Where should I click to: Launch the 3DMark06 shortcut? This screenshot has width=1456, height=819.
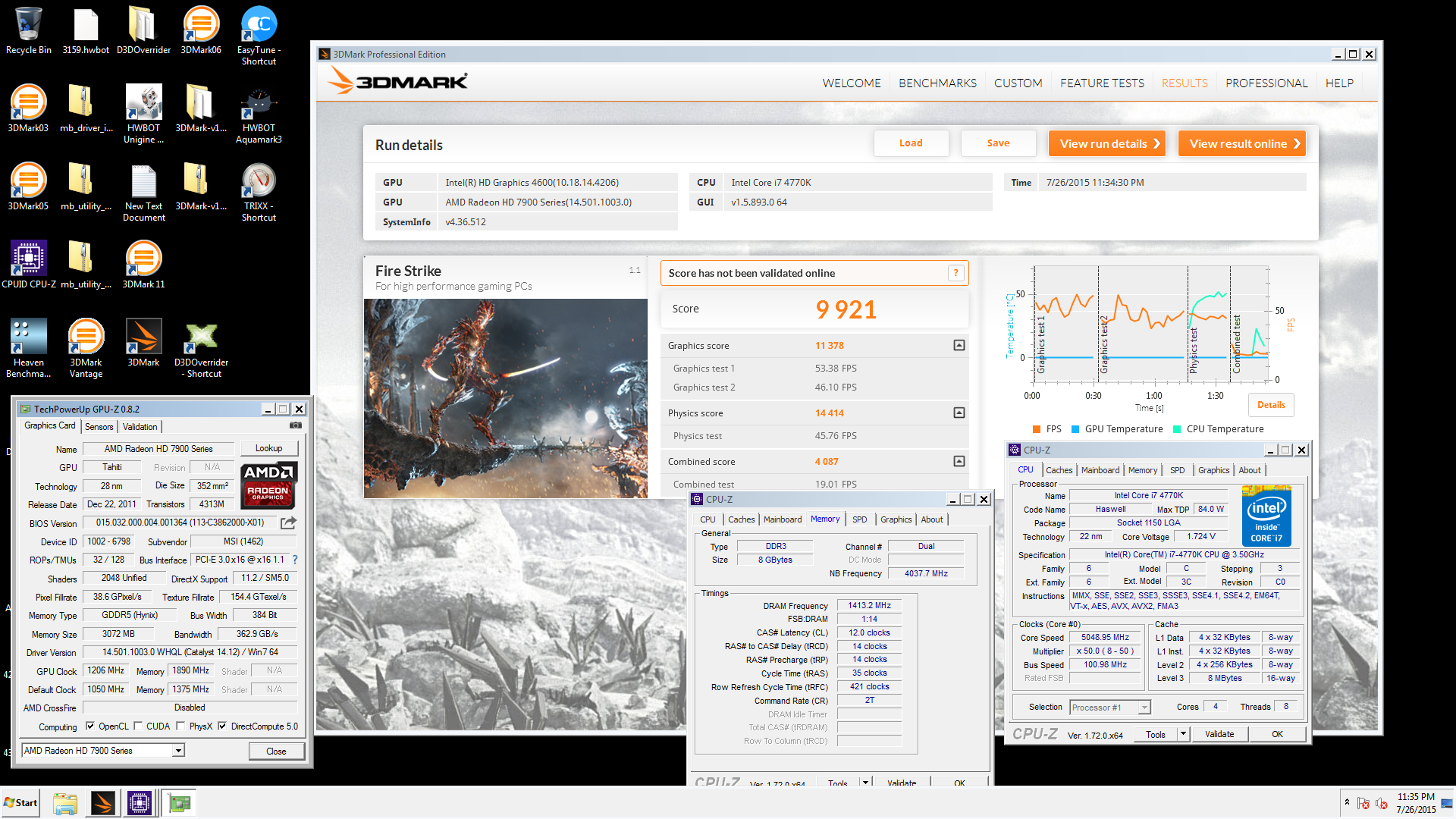[201, 30]
